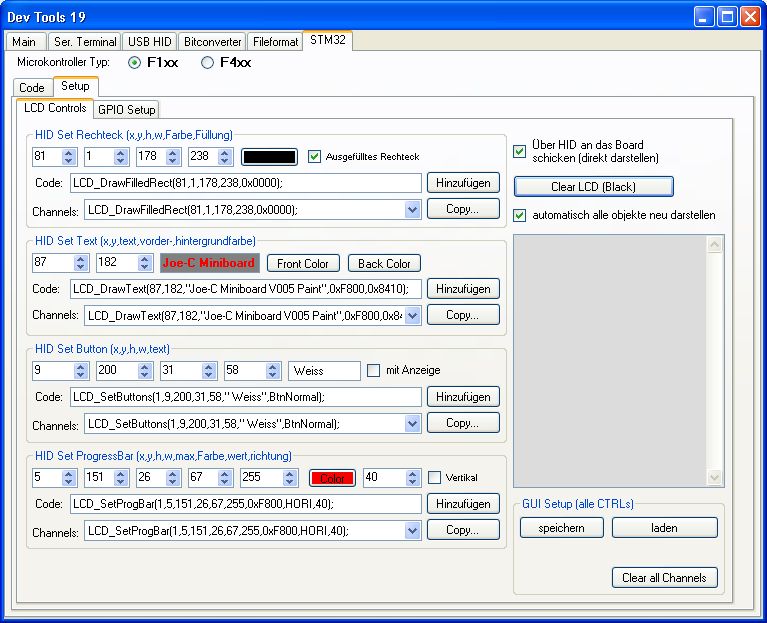
Task: Switch to the Bitconverter tab
Action: (x=213, y=42)
